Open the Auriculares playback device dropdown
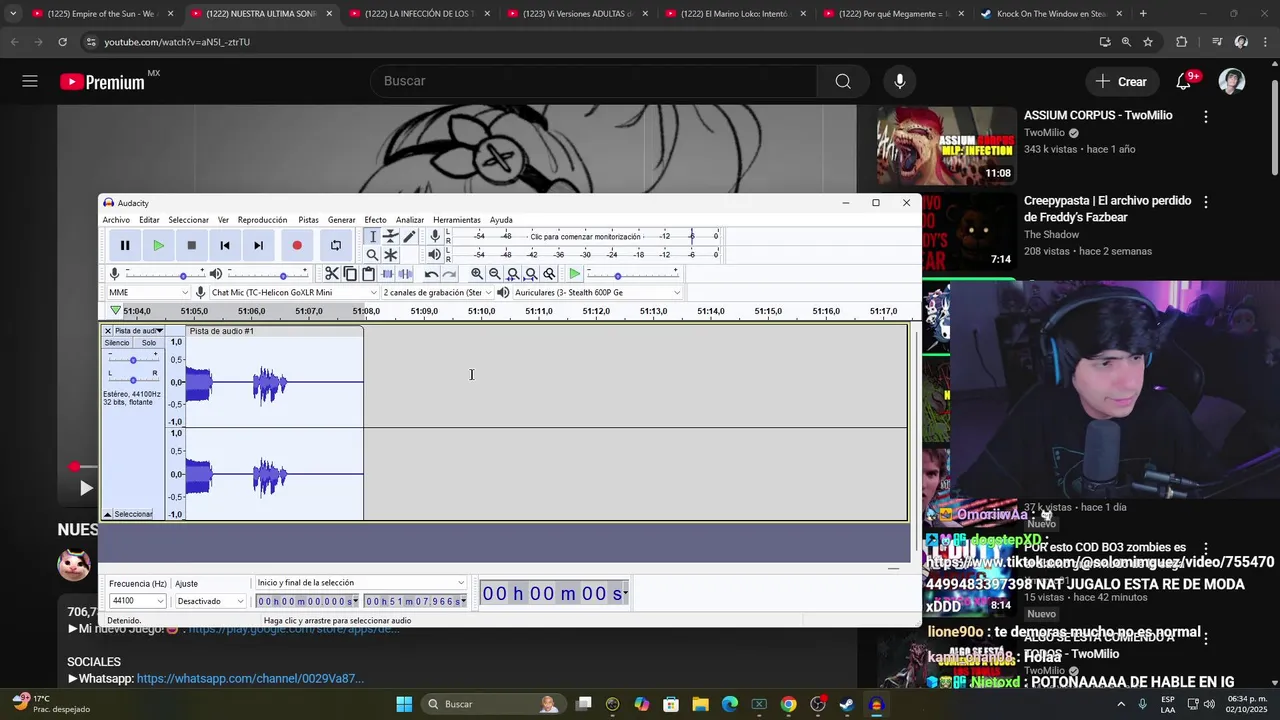The width and height of the screenshot is (1280, 720). tap(597, 292)
